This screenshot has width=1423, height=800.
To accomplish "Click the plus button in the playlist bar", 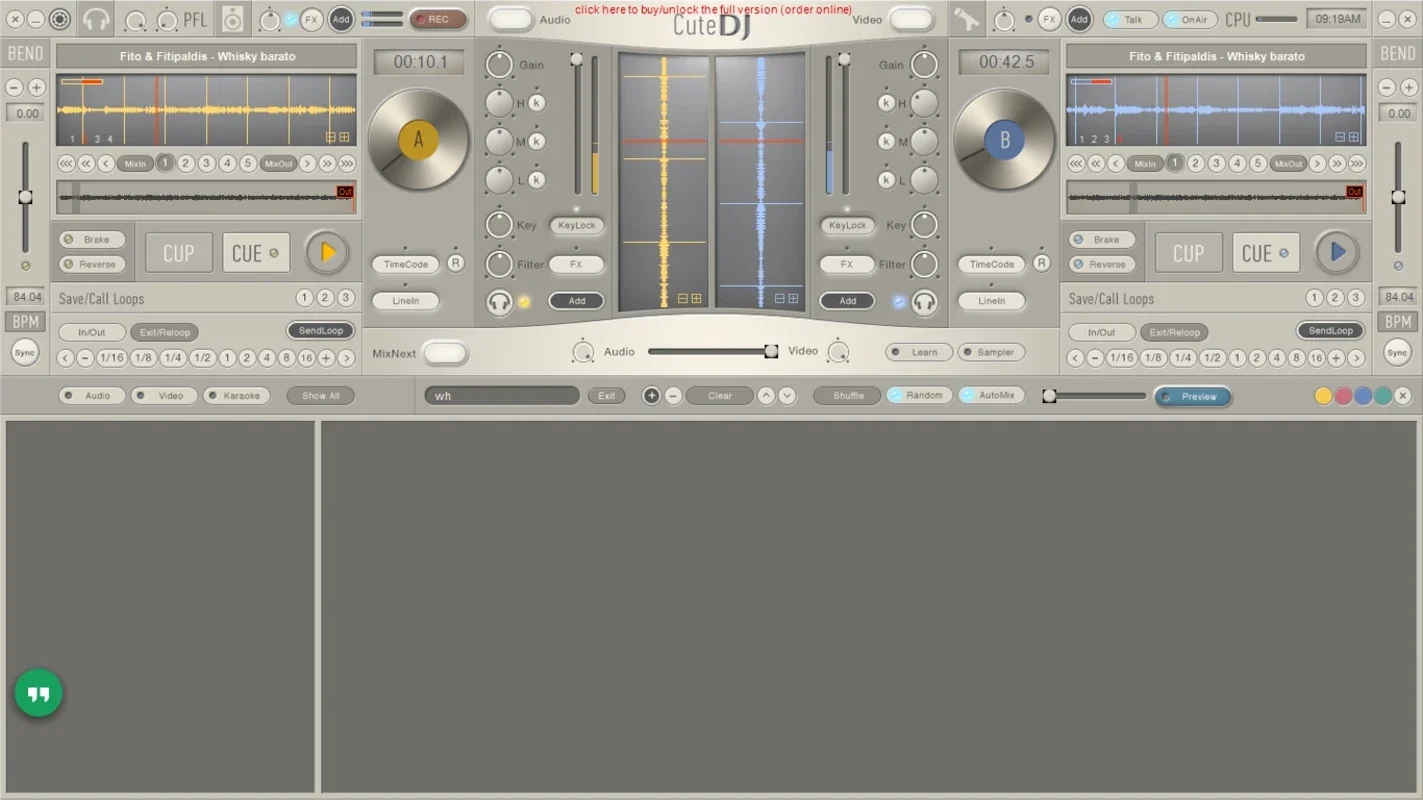I will (651, 396).
